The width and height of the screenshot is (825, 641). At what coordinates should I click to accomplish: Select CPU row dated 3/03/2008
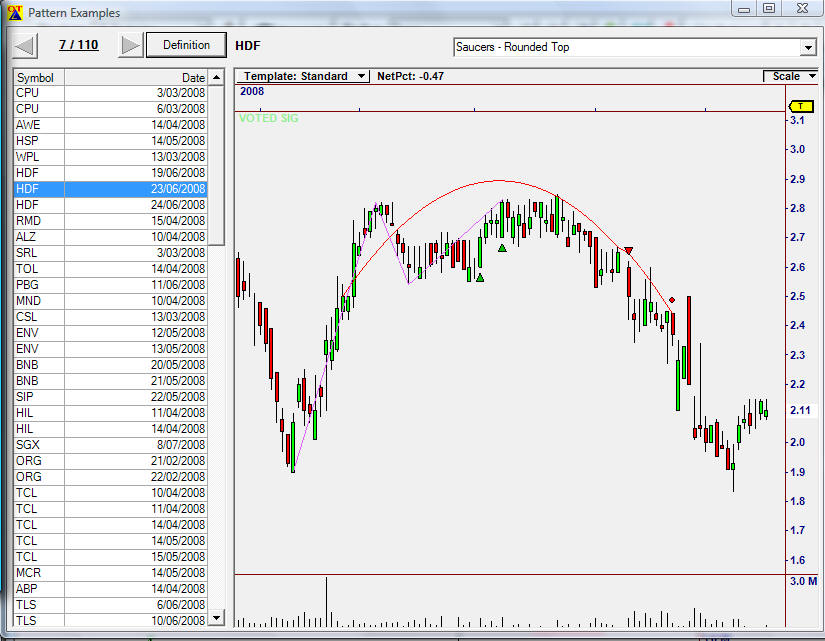(x=110, y=93)
